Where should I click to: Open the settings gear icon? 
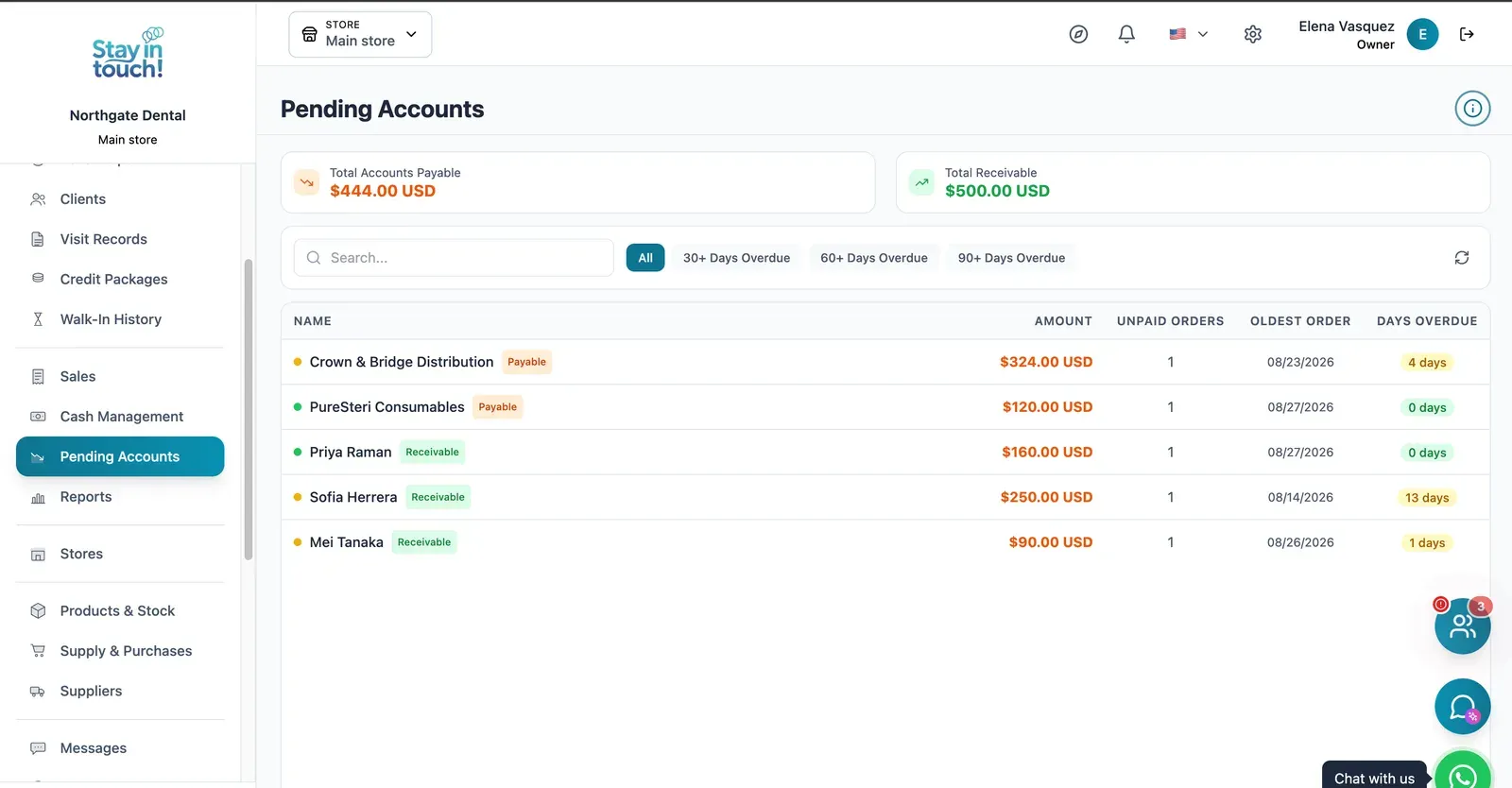(1253, 34)
